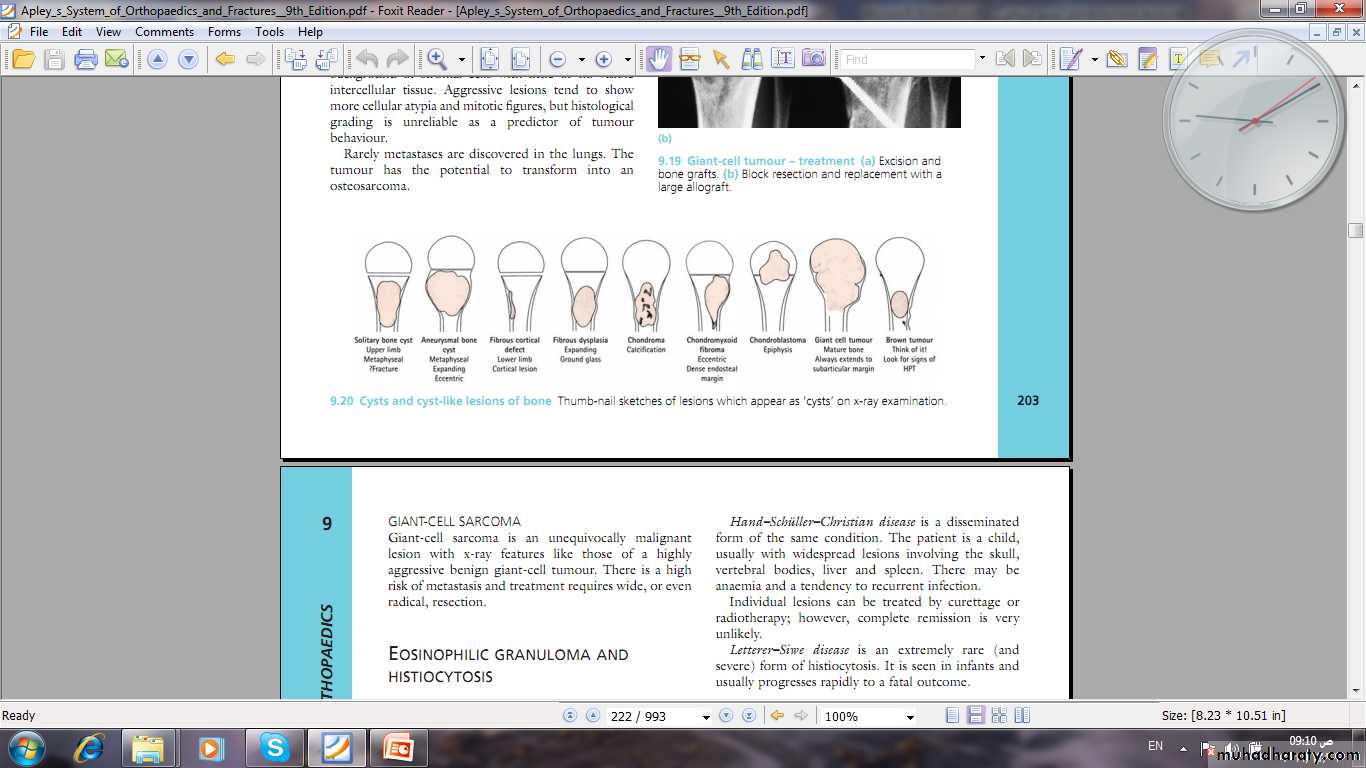
Task: Click the email envelope icon
Action: pos(115,59)
